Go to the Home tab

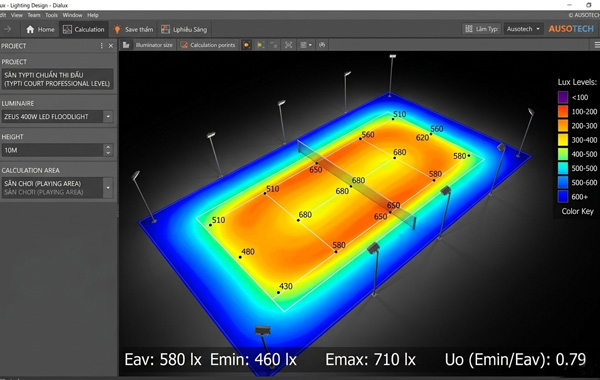click(40, 29)
